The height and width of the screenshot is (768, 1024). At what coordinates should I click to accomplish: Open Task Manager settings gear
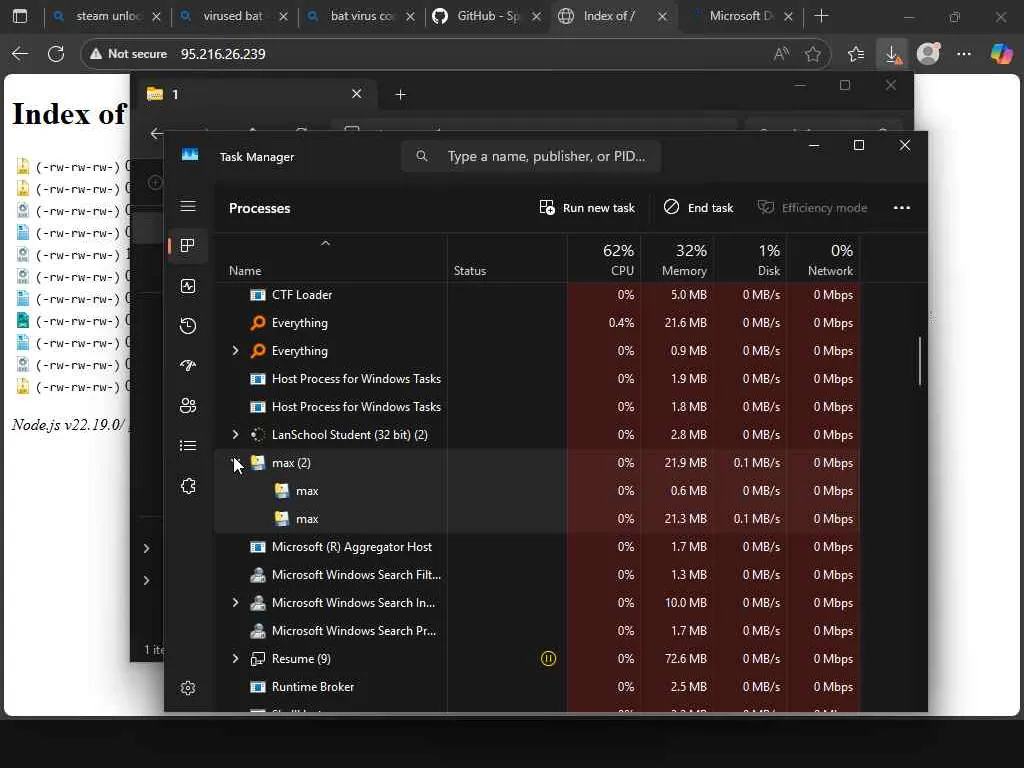pos(188,688)
